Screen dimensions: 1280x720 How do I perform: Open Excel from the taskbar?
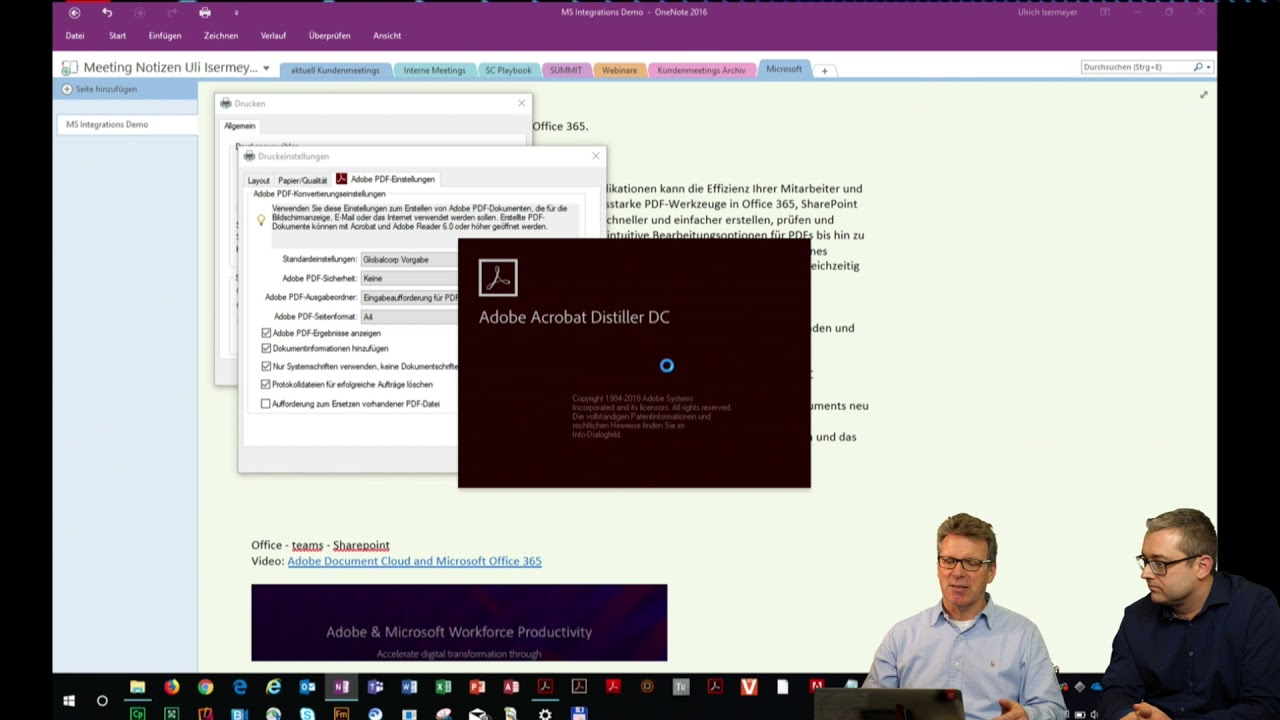pyautogui.click(x=443, y=687)
